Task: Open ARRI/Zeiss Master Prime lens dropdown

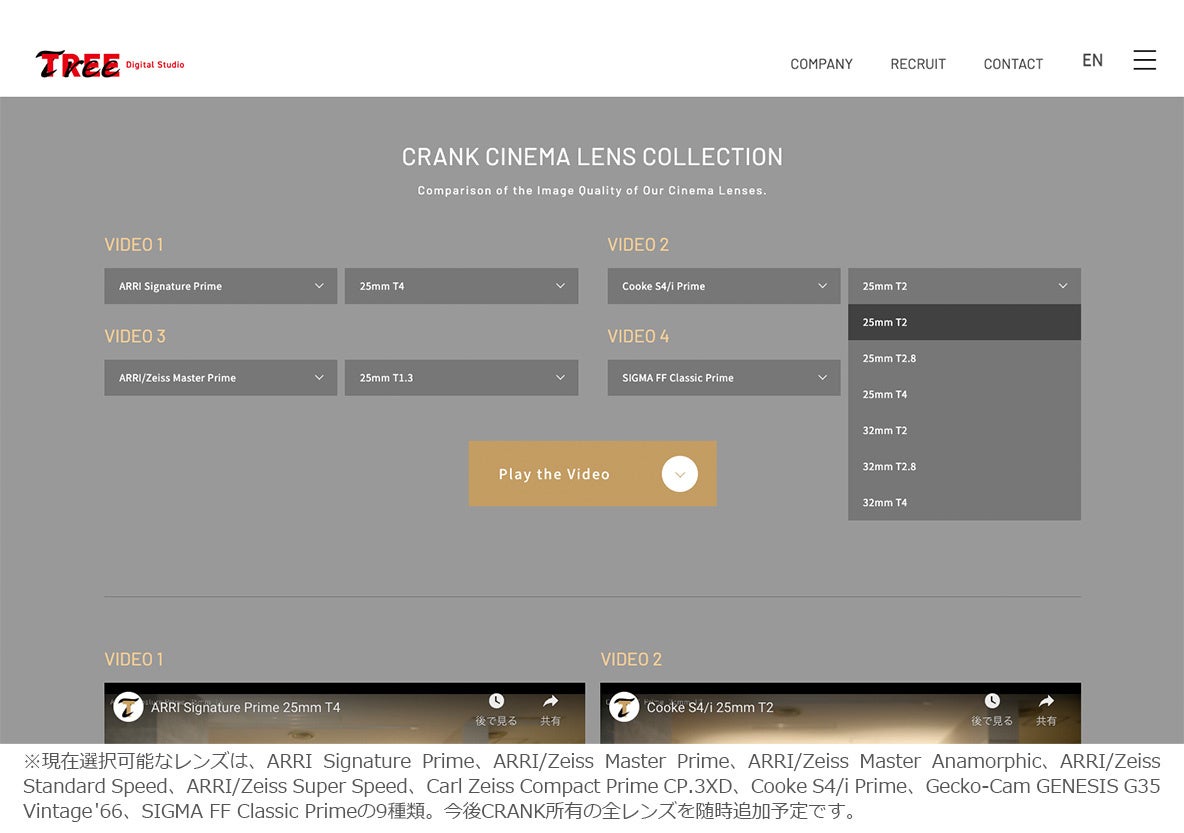Action: (220, 378)
